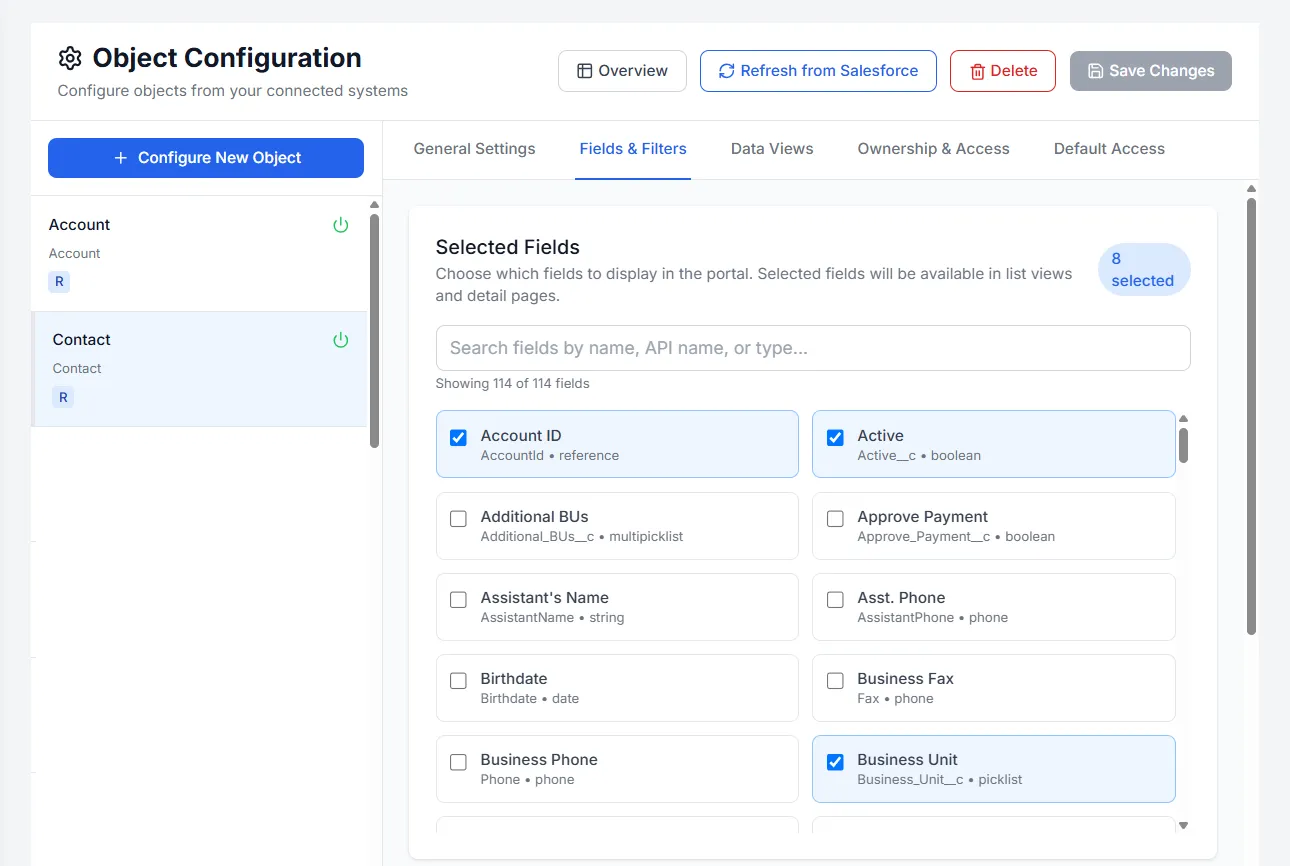Open the Overview page

point(622,71)
